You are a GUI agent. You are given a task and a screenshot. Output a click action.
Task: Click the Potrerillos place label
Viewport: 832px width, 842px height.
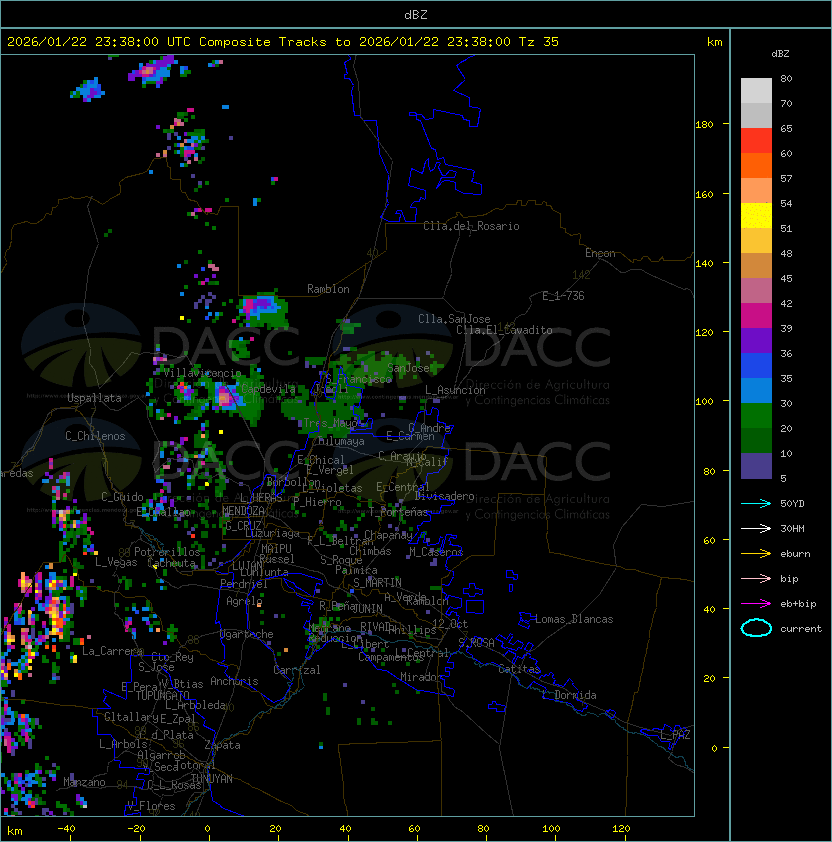point(167,552)
